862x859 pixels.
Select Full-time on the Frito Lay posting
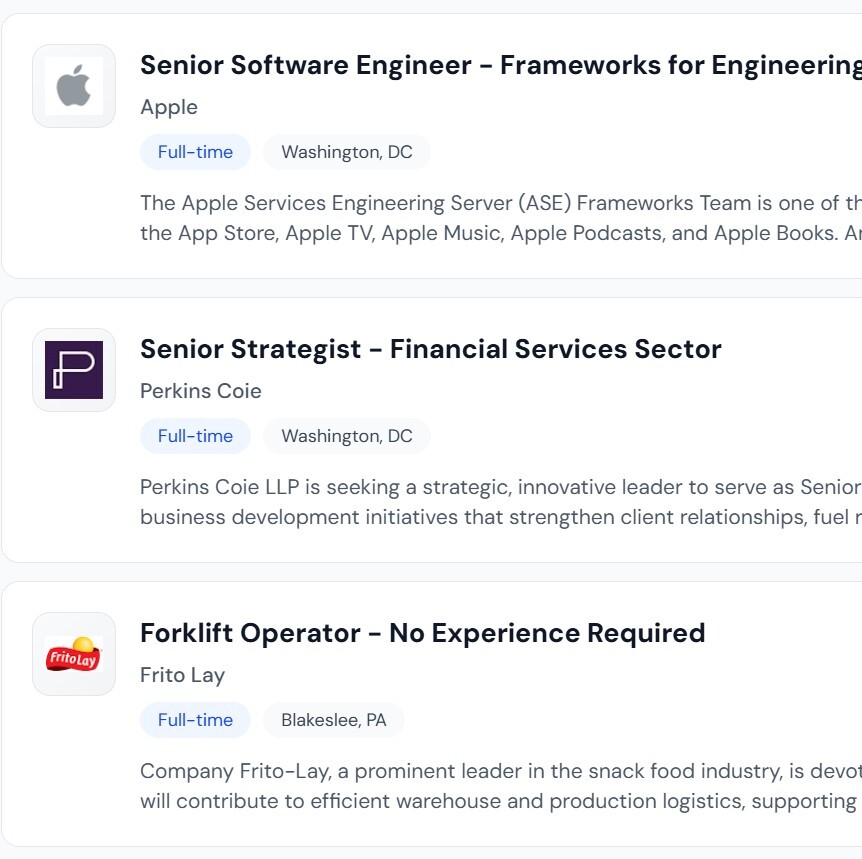click(x=195, y=720)
